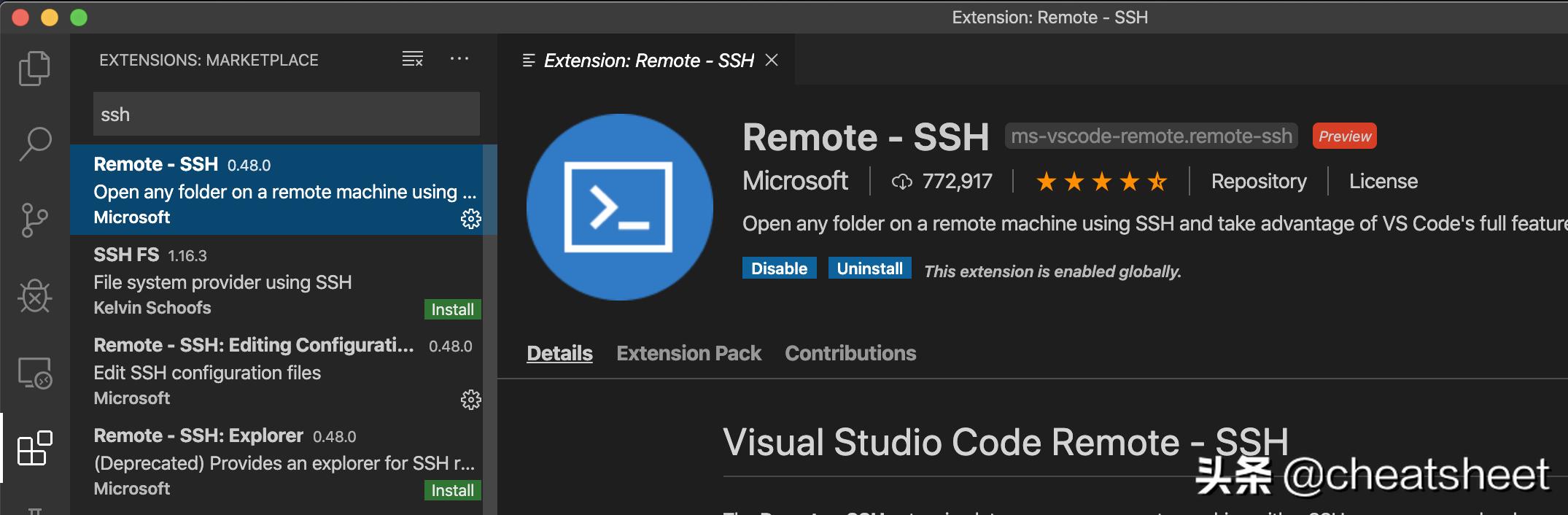Switch to the Details tab
This screenshot has width=1568, height=515.
[x=559, y=353]
